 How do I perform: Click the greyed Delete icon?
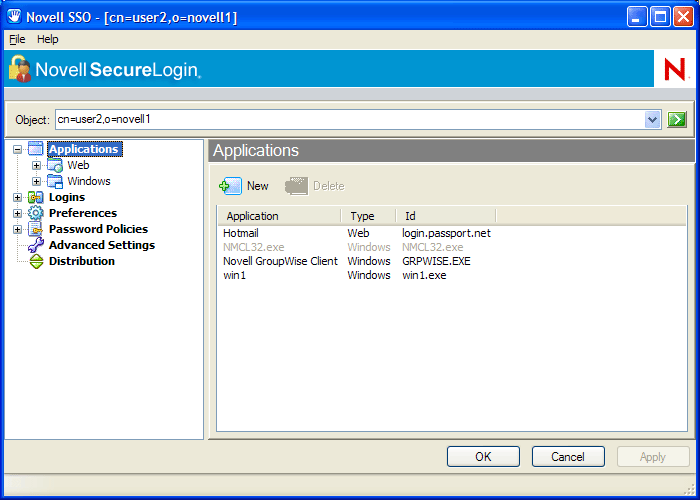click(x=296, y=186)
